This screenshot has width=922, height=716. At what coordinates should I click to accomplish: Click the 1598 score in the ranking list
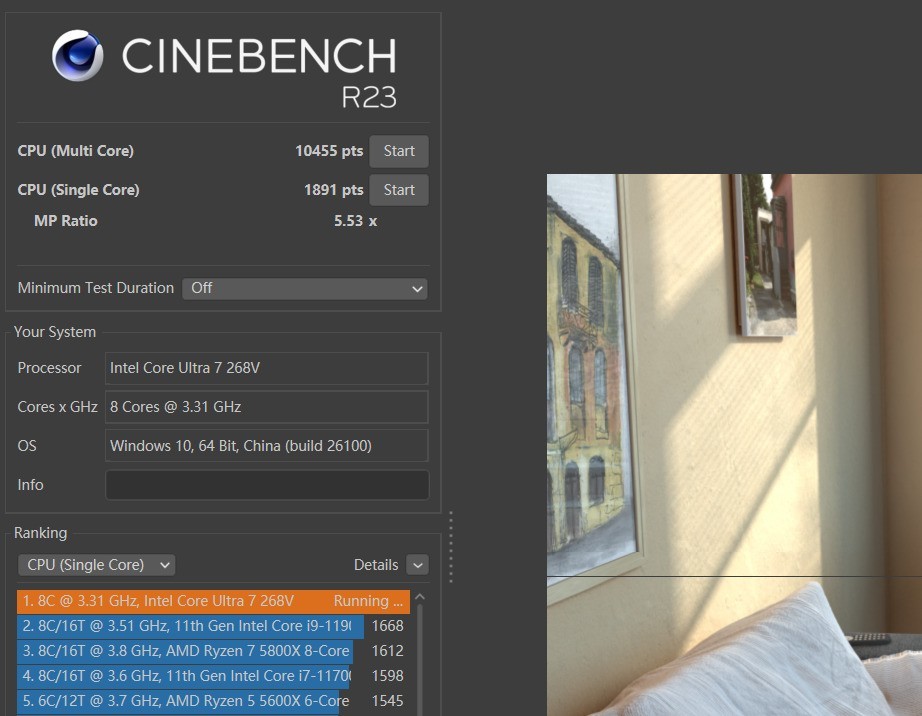[x=387, y=676]
